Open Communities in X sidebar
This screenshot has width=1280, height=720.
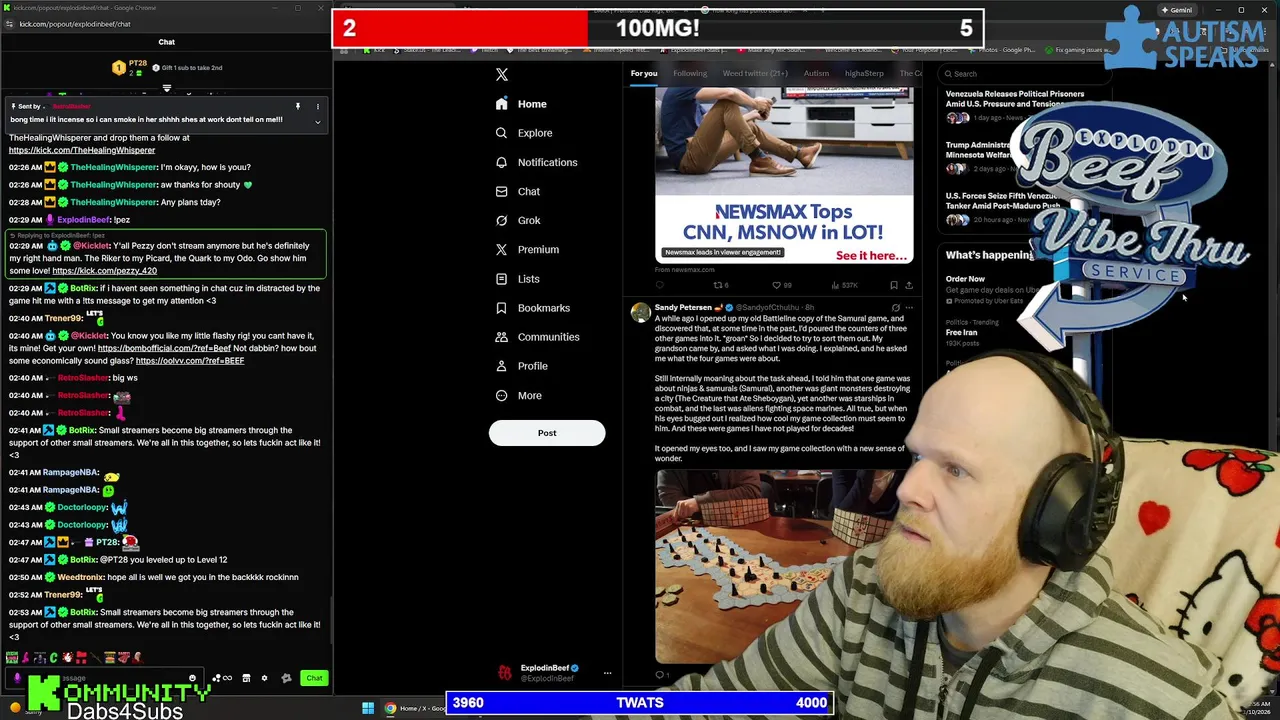point(537,337)
